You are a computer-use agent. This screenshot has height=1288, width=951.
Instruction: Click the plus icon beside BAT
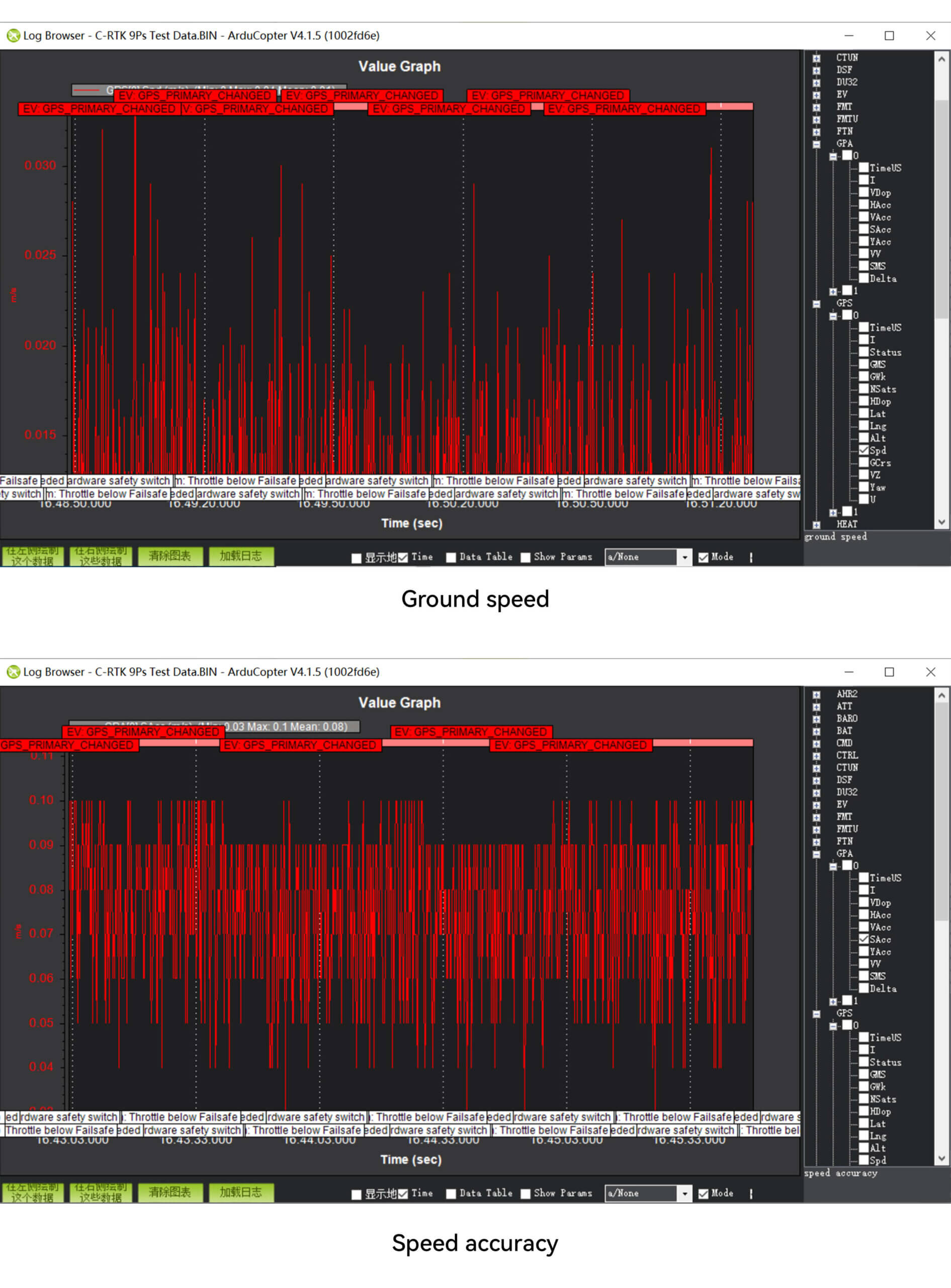[816, 731]
